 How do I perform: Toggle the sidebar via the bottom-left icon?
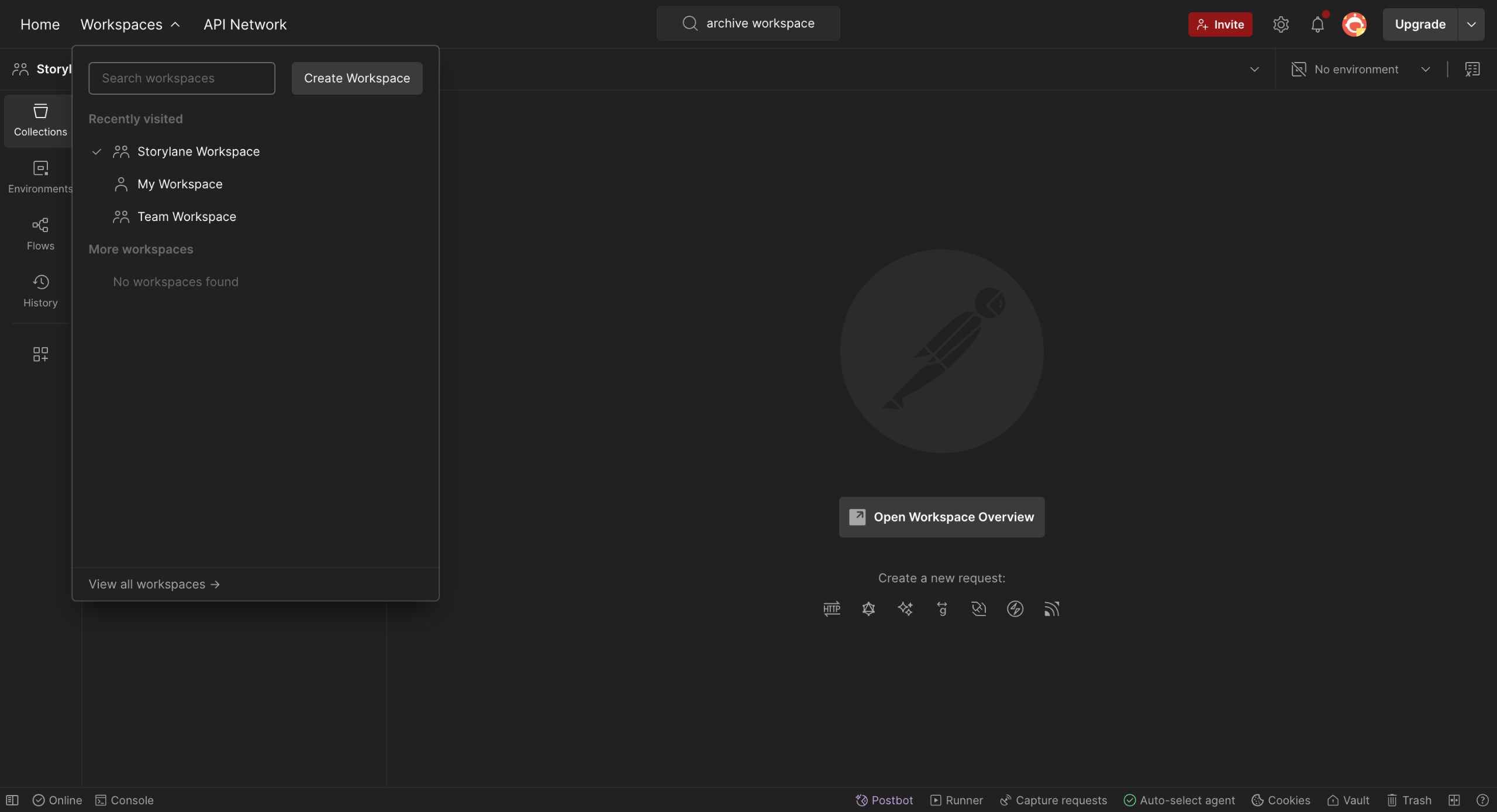tap(12, 800)
